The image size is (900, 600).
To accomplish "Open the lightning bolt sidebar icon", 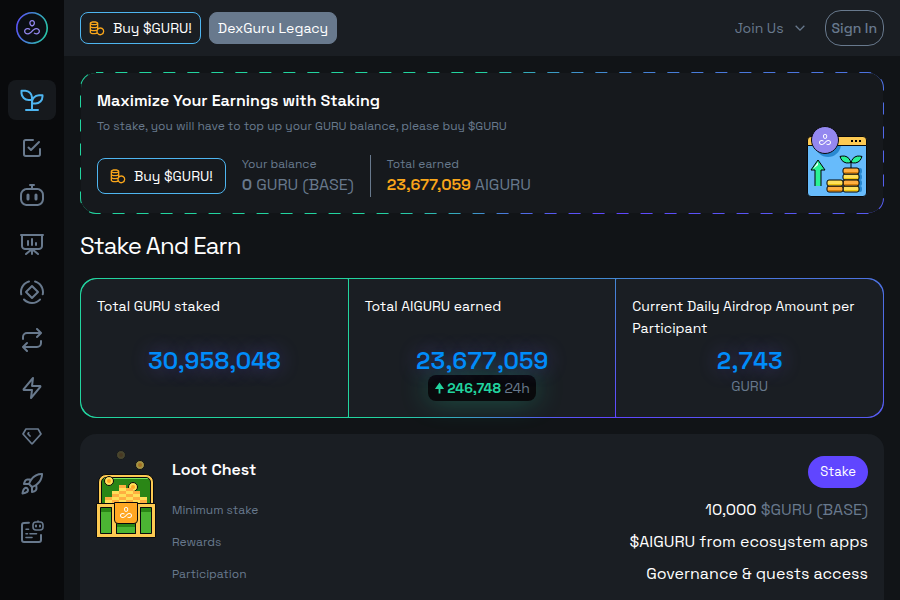I will coord(32,388).
